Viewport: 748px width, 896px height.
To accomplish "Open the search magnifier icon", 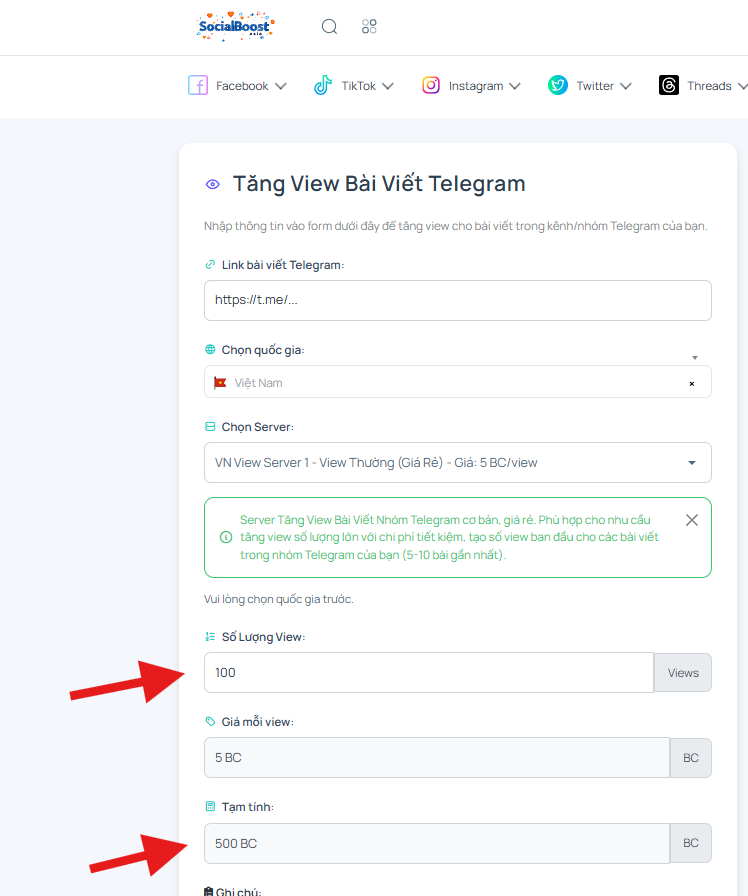I will (329, 26).
